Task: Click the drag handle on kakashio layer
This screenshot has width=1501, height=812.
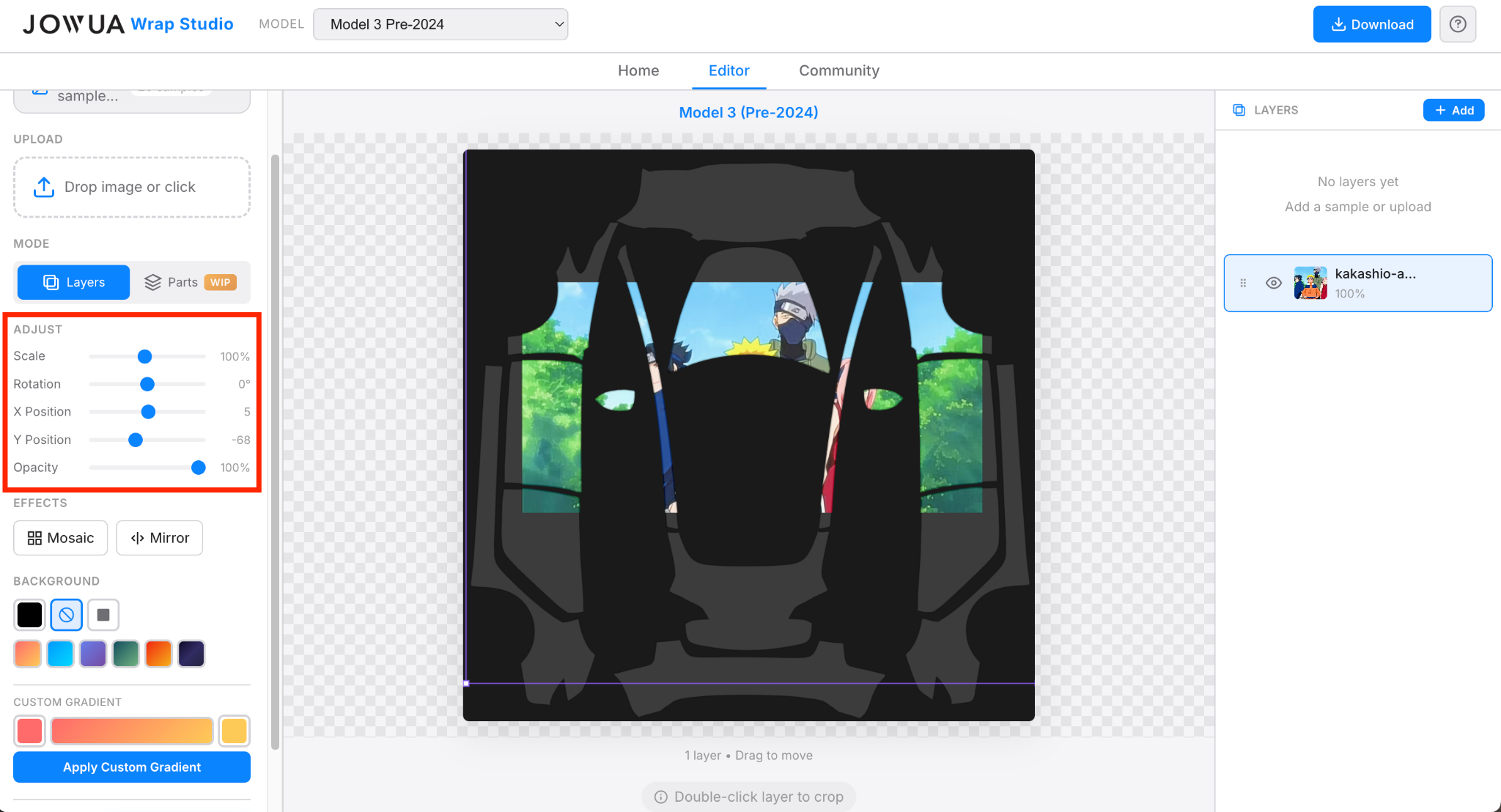Action: (1243, 283)
